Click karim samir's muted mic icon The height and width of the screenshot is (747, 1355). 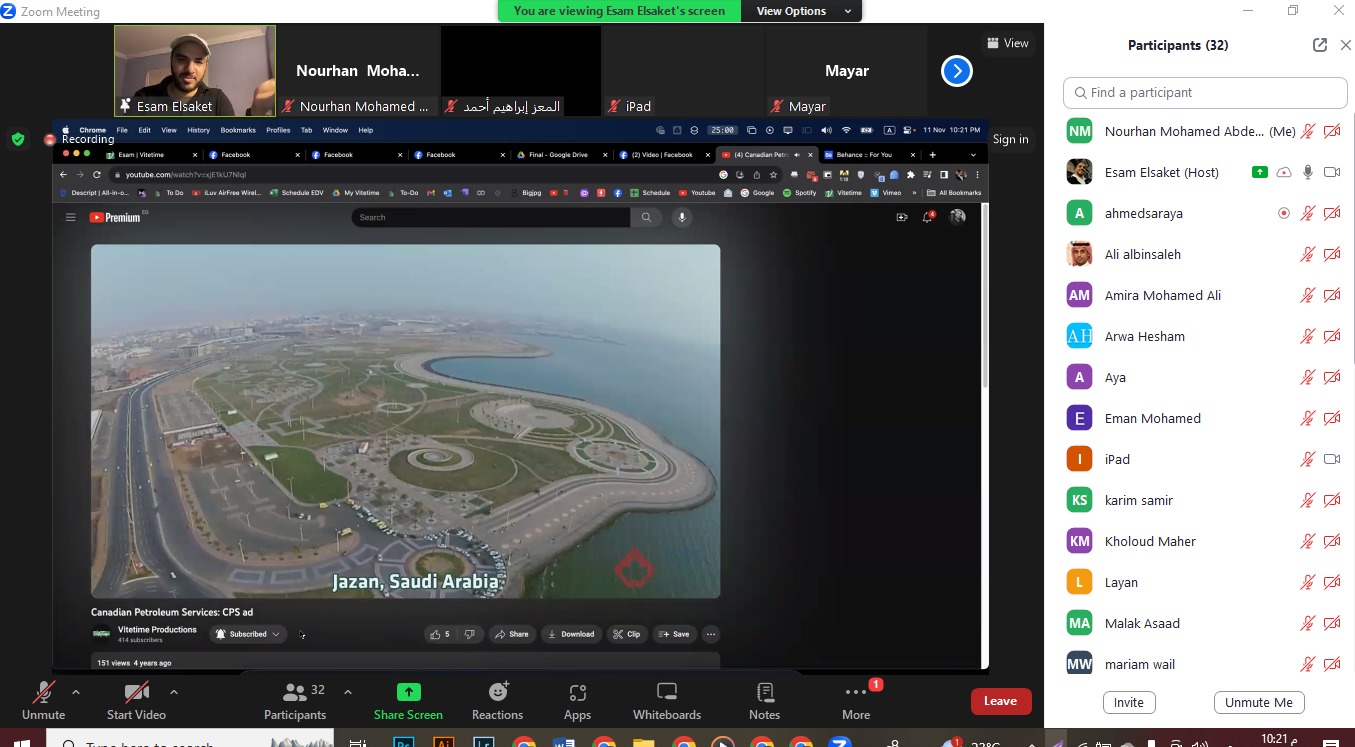click(x=1307, y=500)
